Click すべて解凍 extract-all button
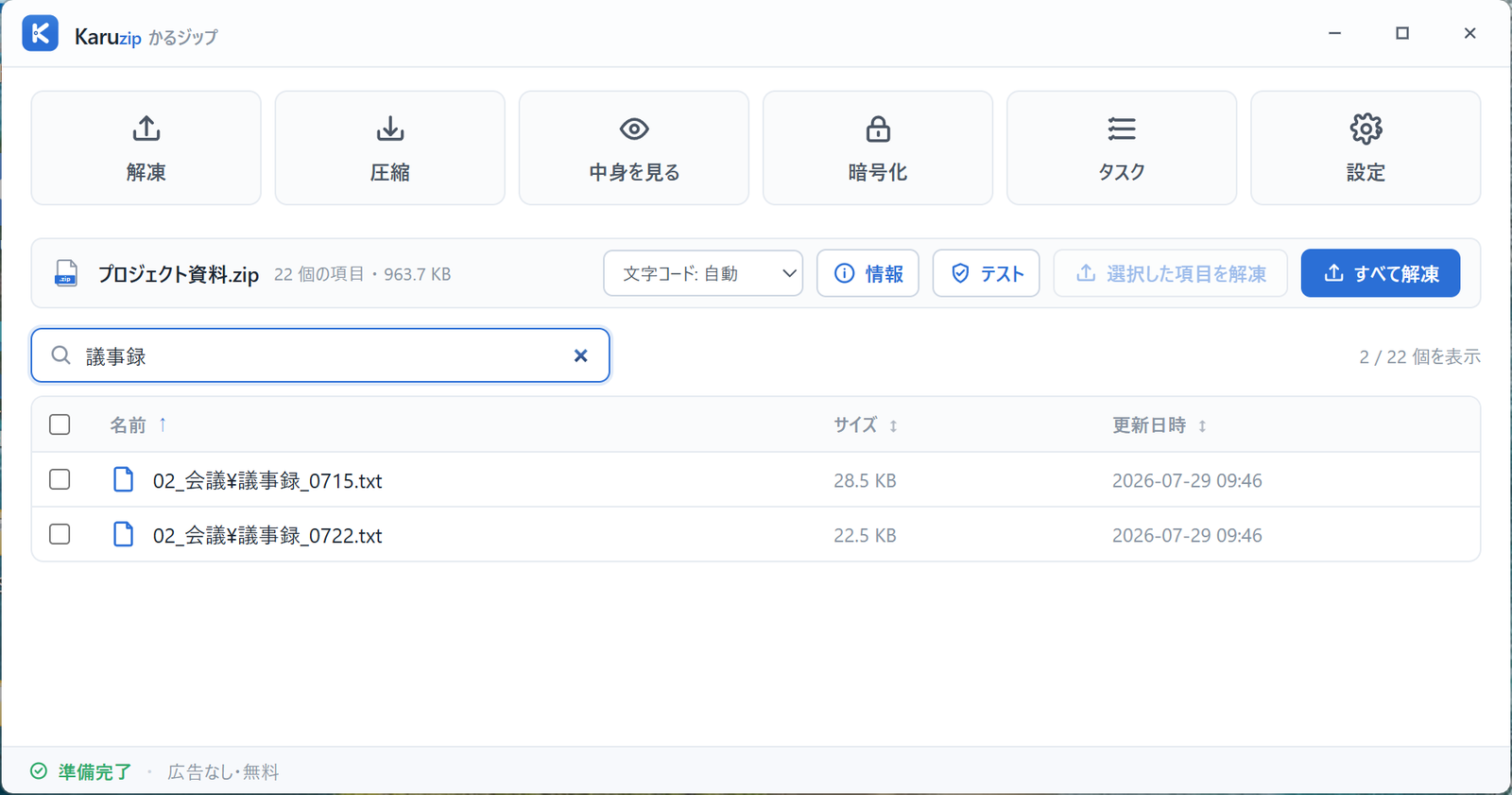This screenshot has width=1512, height=795. coord(1381,273)
